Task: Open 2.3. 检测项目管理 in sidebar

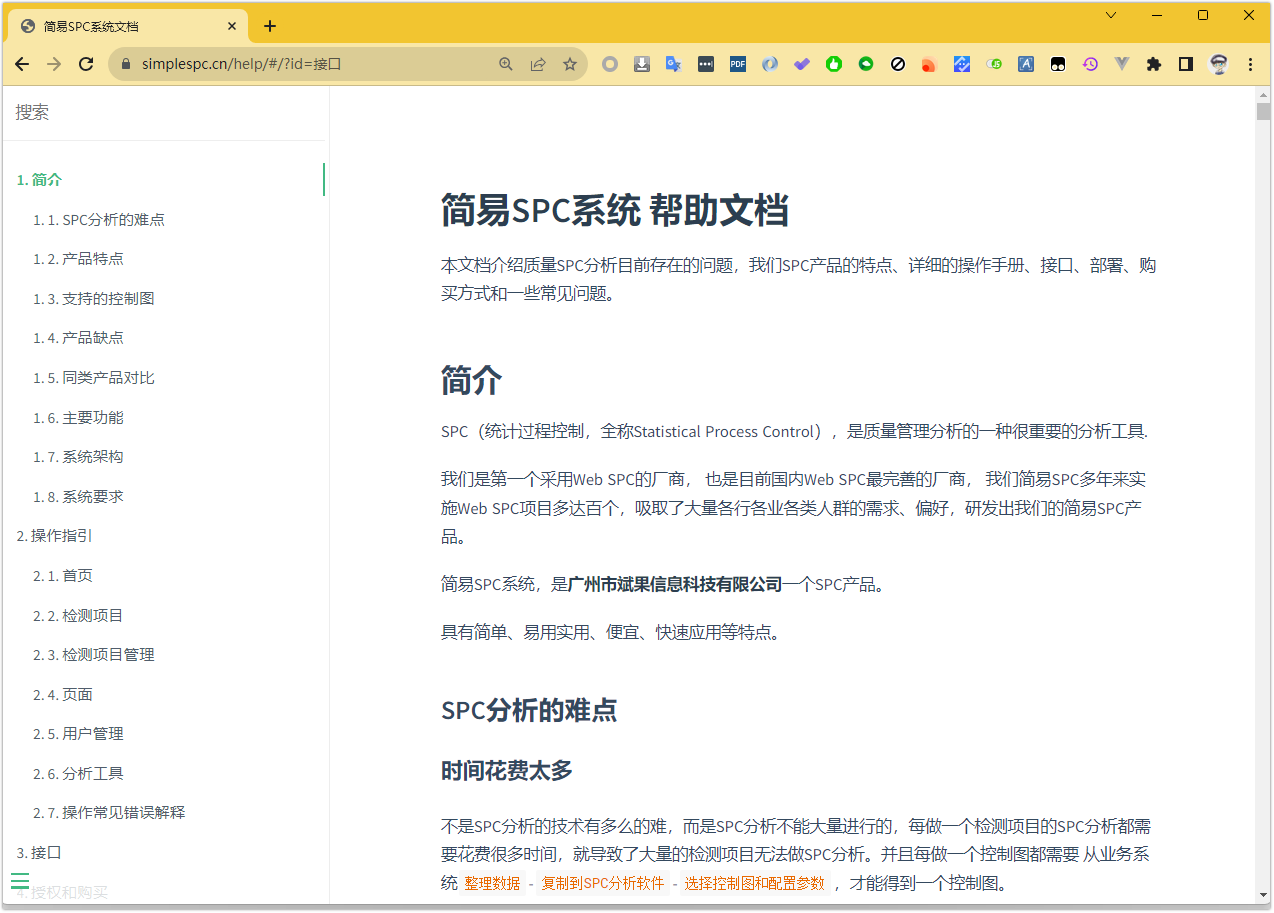Action: (x=93, y=655)
